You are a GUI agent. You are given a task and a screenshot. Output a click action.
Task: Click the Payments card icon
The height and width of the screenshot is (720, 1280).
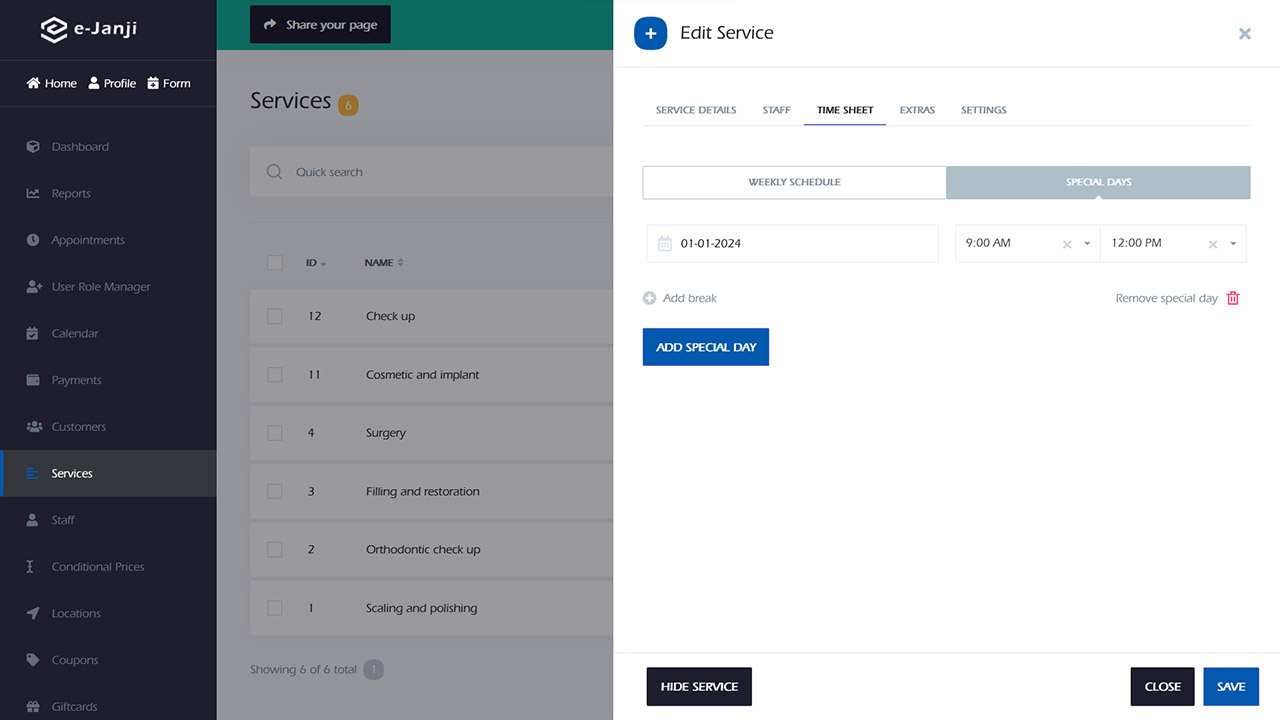pyautogui.click(x=33, y=380)
